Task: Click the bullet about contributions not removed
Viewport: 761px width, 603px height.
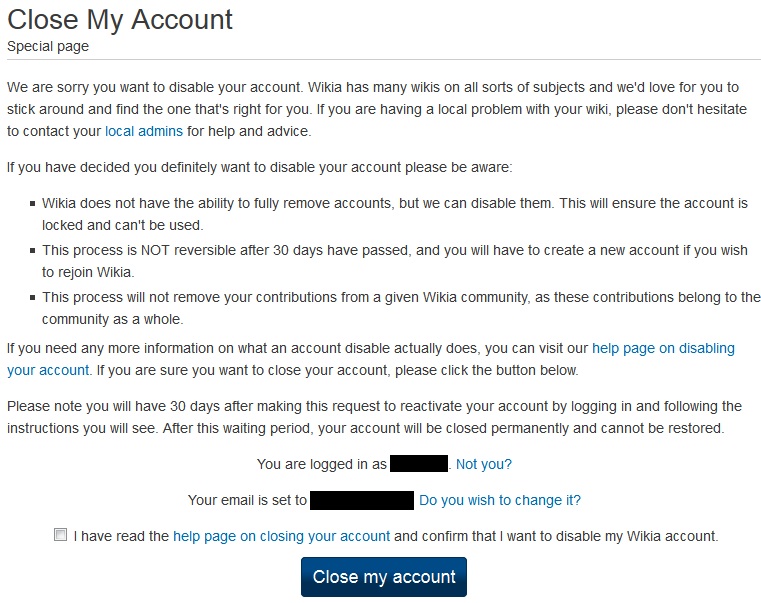Action: (400, 308)
